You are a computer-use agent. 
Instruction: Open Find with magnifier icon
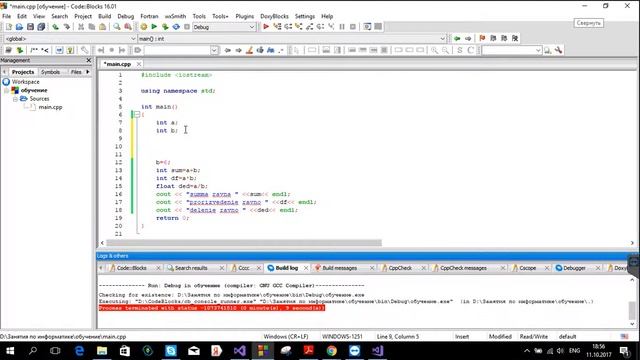point(117,27)
